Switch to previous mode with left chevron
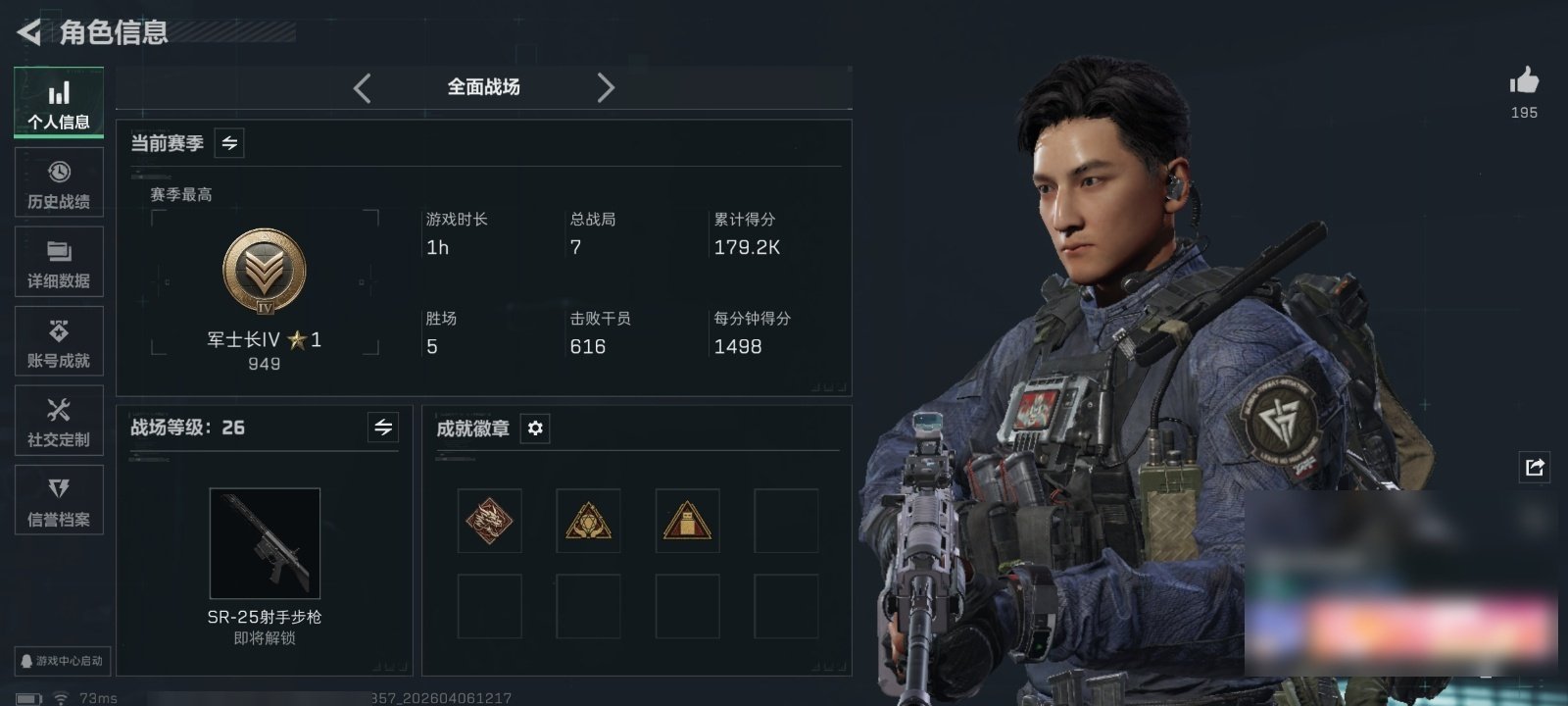The image size is (1568, 706). tap(363, 88)
